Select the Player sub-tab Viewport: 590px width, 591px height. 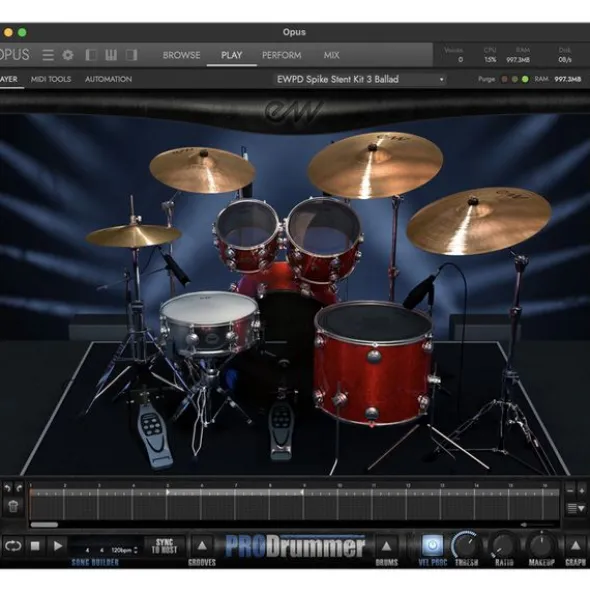[x=9, y=79]
